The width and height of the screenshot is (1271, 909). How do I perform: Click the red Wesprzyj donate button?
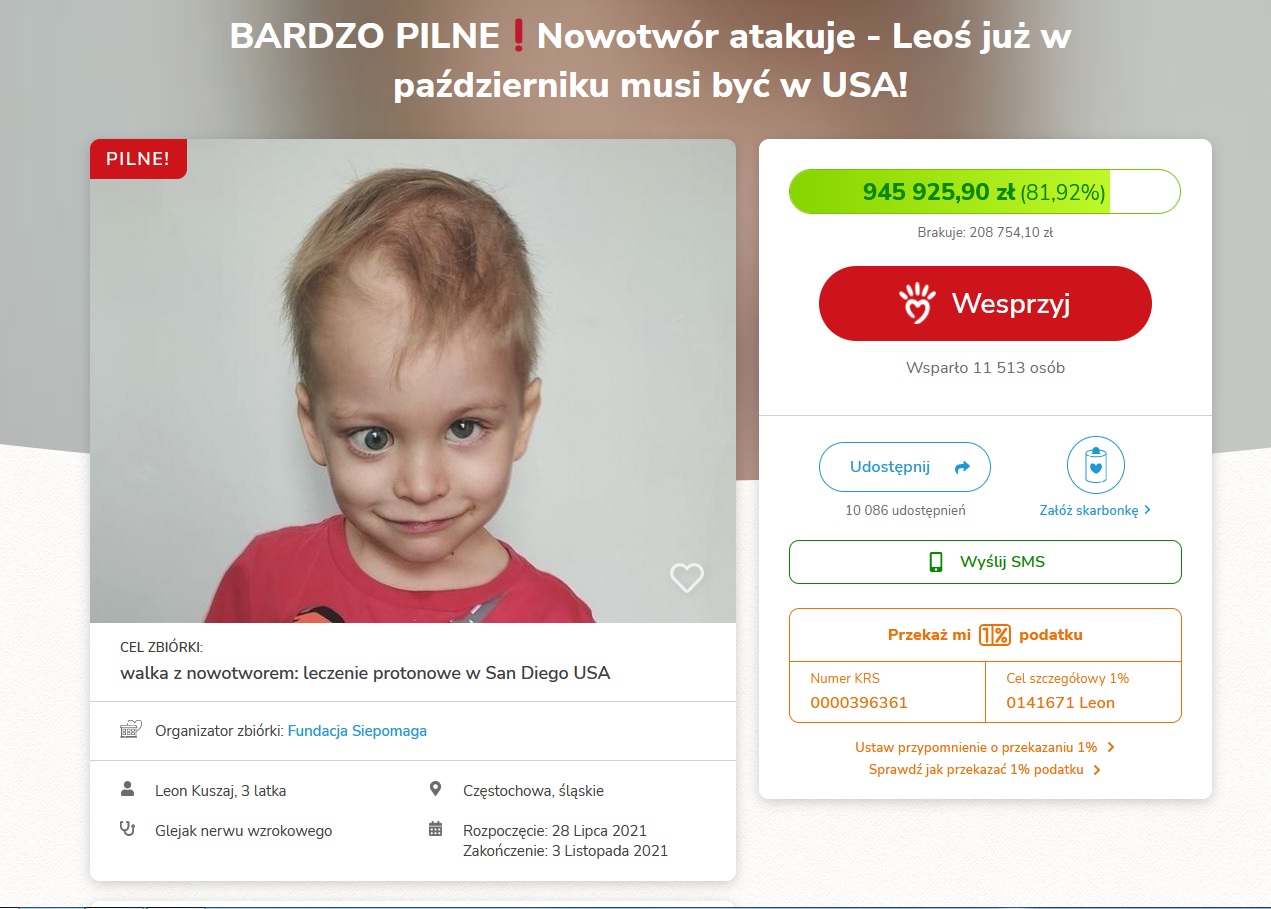tap(985, 303)
